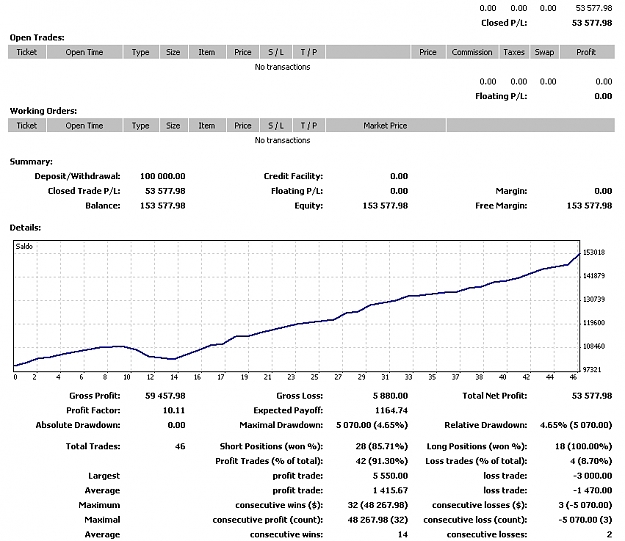Click largest profit trade value 5 550.00
This screenshot has width=625, height=541.
[390, 476]
